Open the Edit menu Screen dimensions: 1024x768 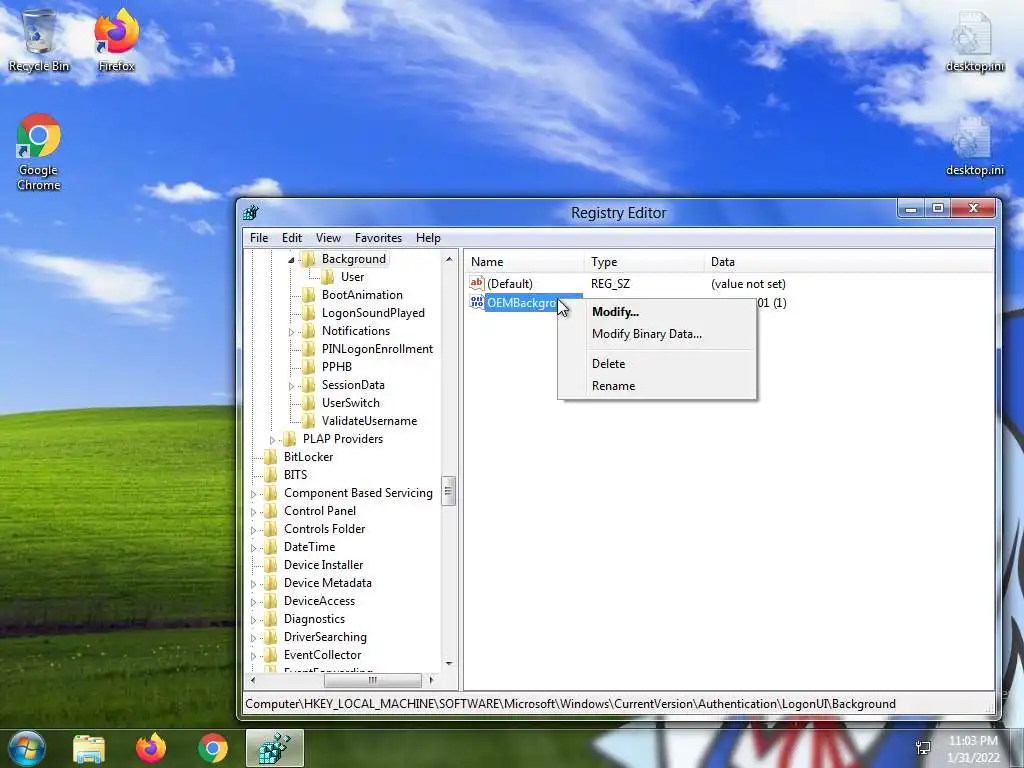click(291, 238)
